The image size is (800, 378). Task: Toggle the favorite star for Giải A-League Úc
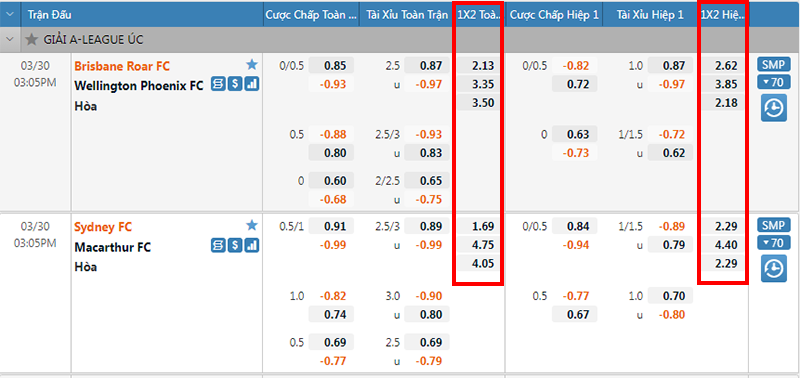(x=32, y=39)
